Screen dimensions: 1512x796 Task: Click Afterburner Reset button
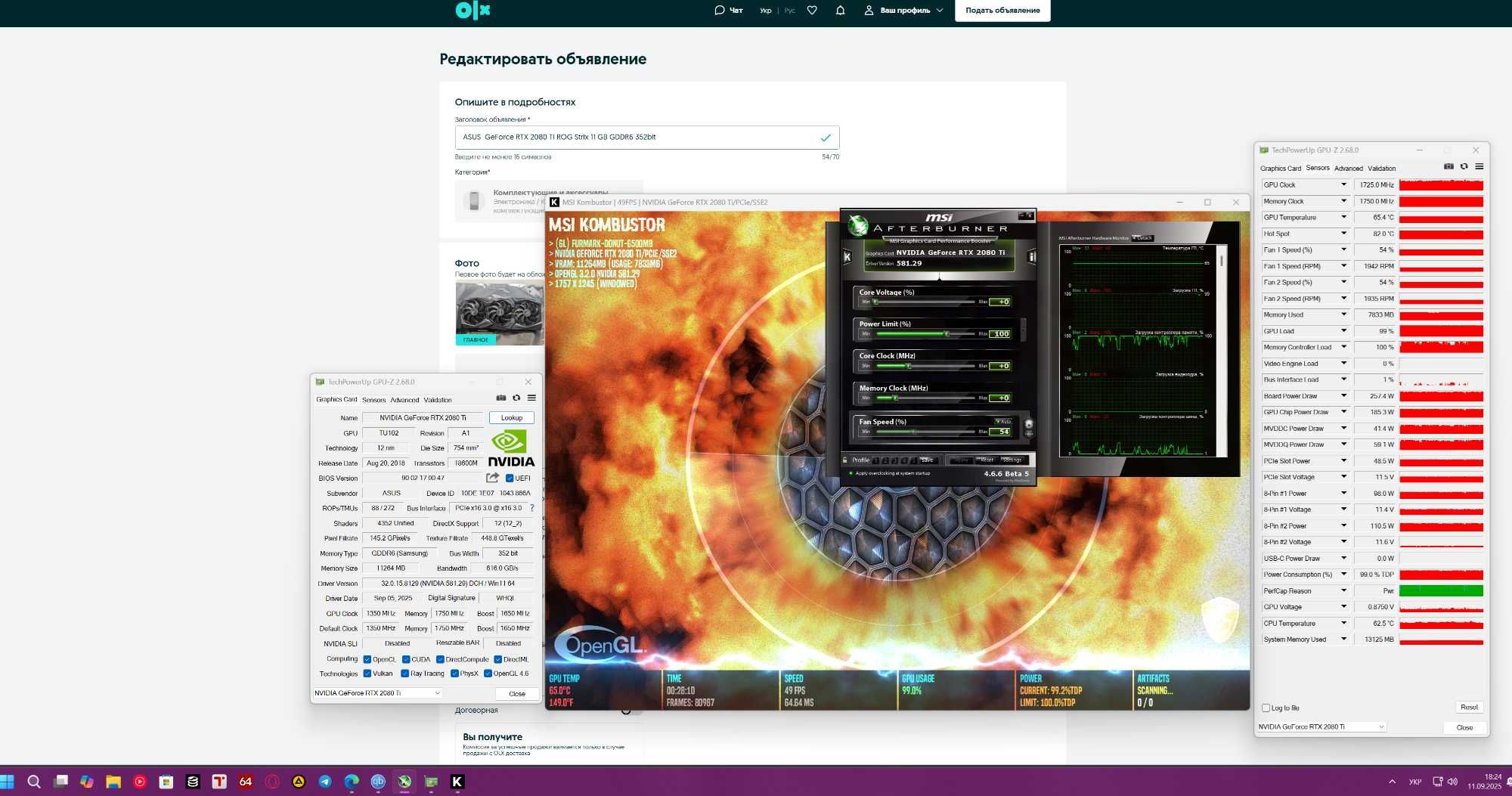point(986,460)
